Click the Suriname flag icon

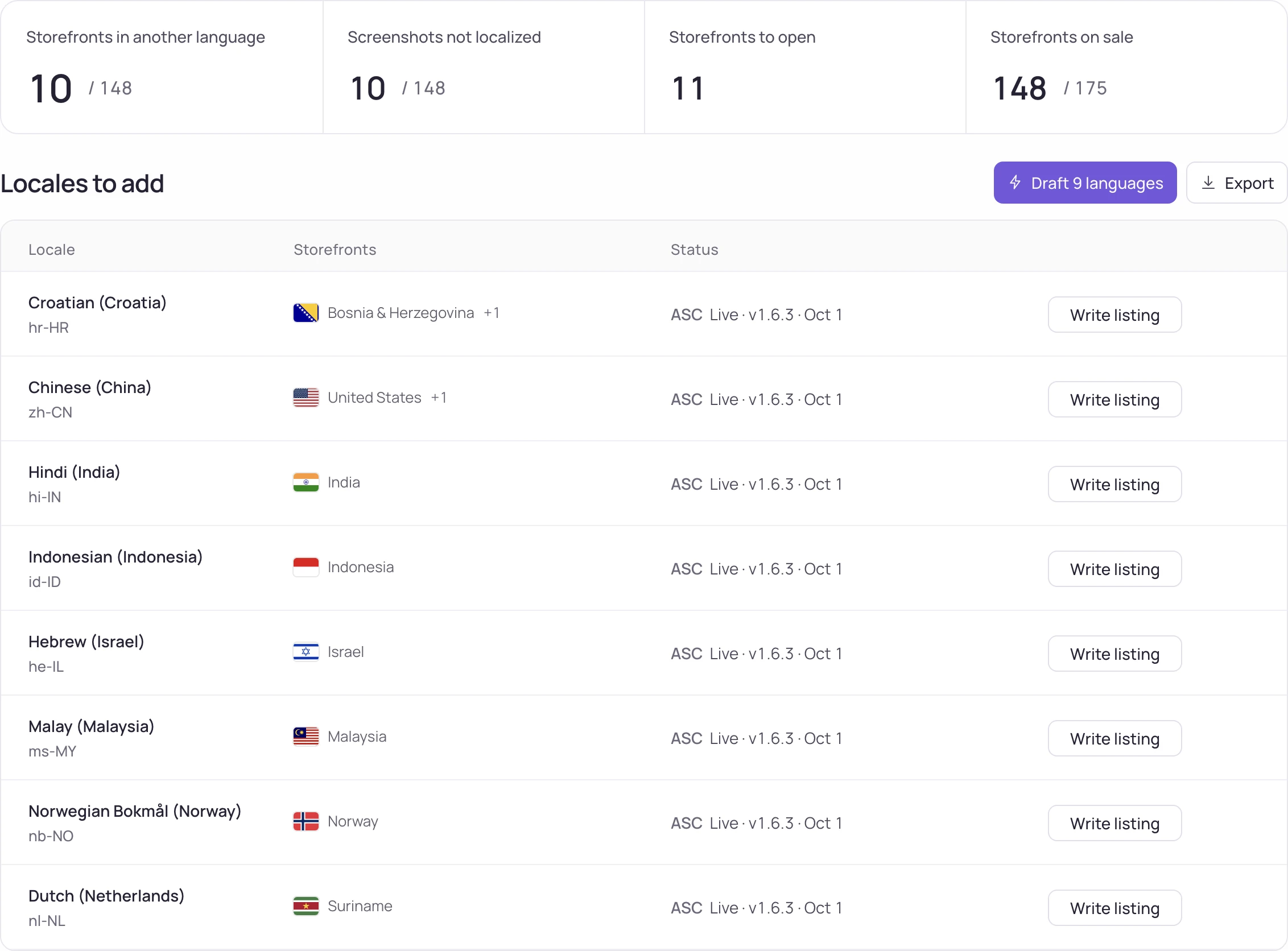306,906
